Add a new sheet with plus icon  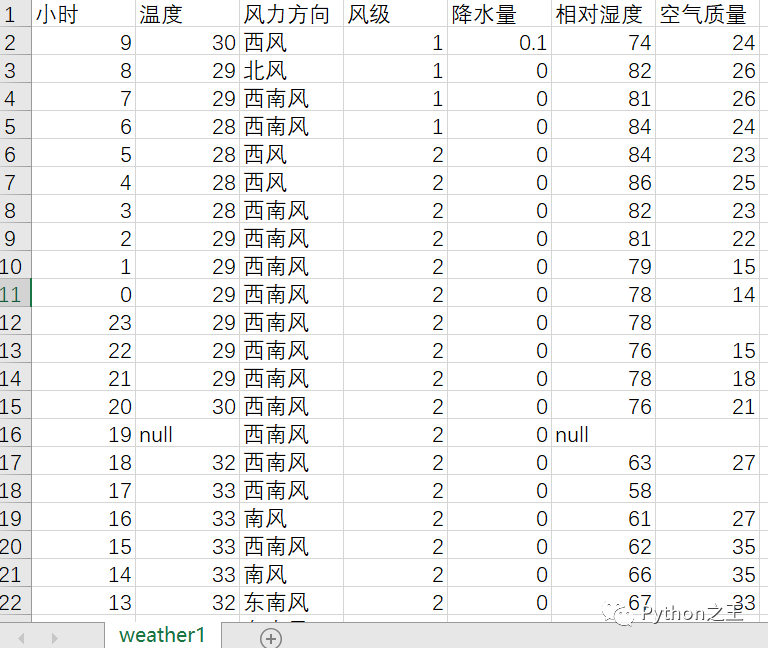click(271, 638)
